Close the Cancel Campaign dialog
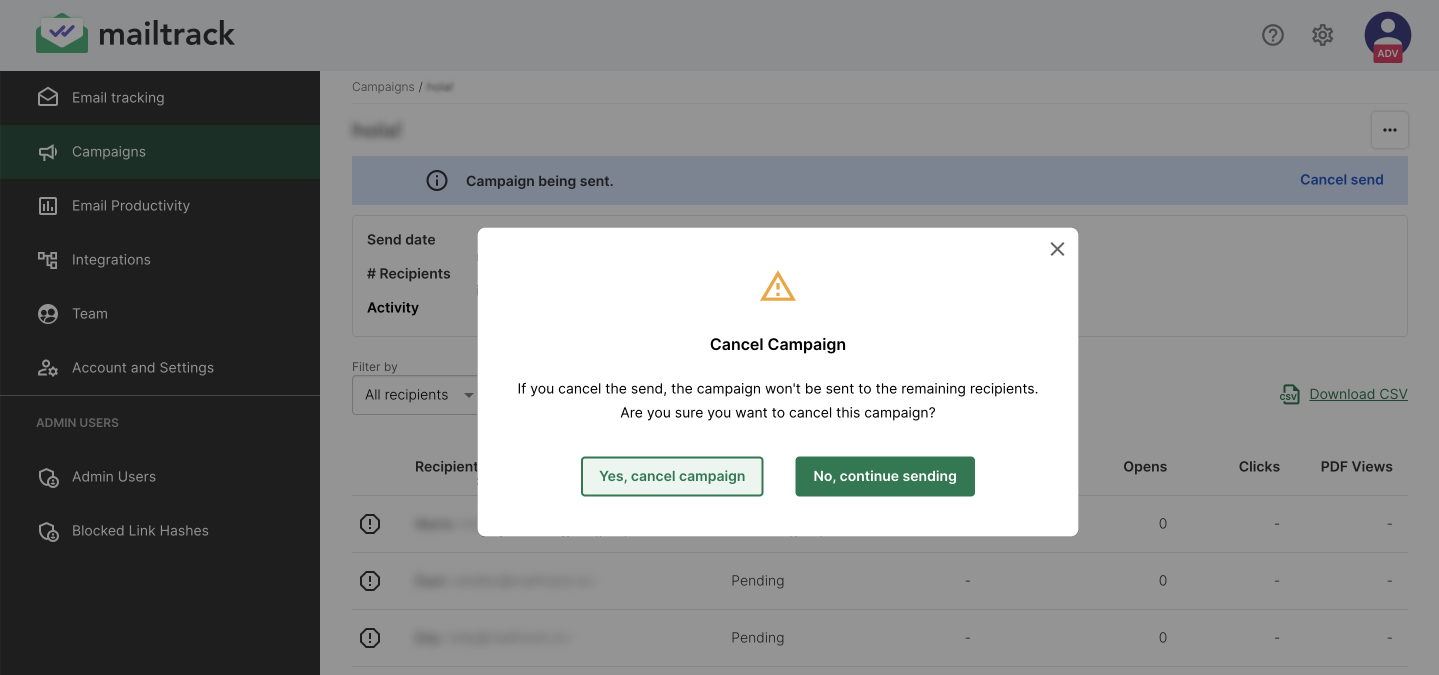Image resolution: width=1439 pixels, height=675 pixels. [1057, 249]
